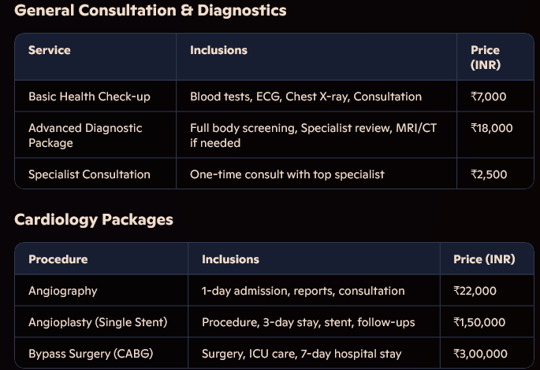Click the Surgery, ICU care, 7-day stay text
The width and height of the screenshot is (540, 370).
pos(301,354)
